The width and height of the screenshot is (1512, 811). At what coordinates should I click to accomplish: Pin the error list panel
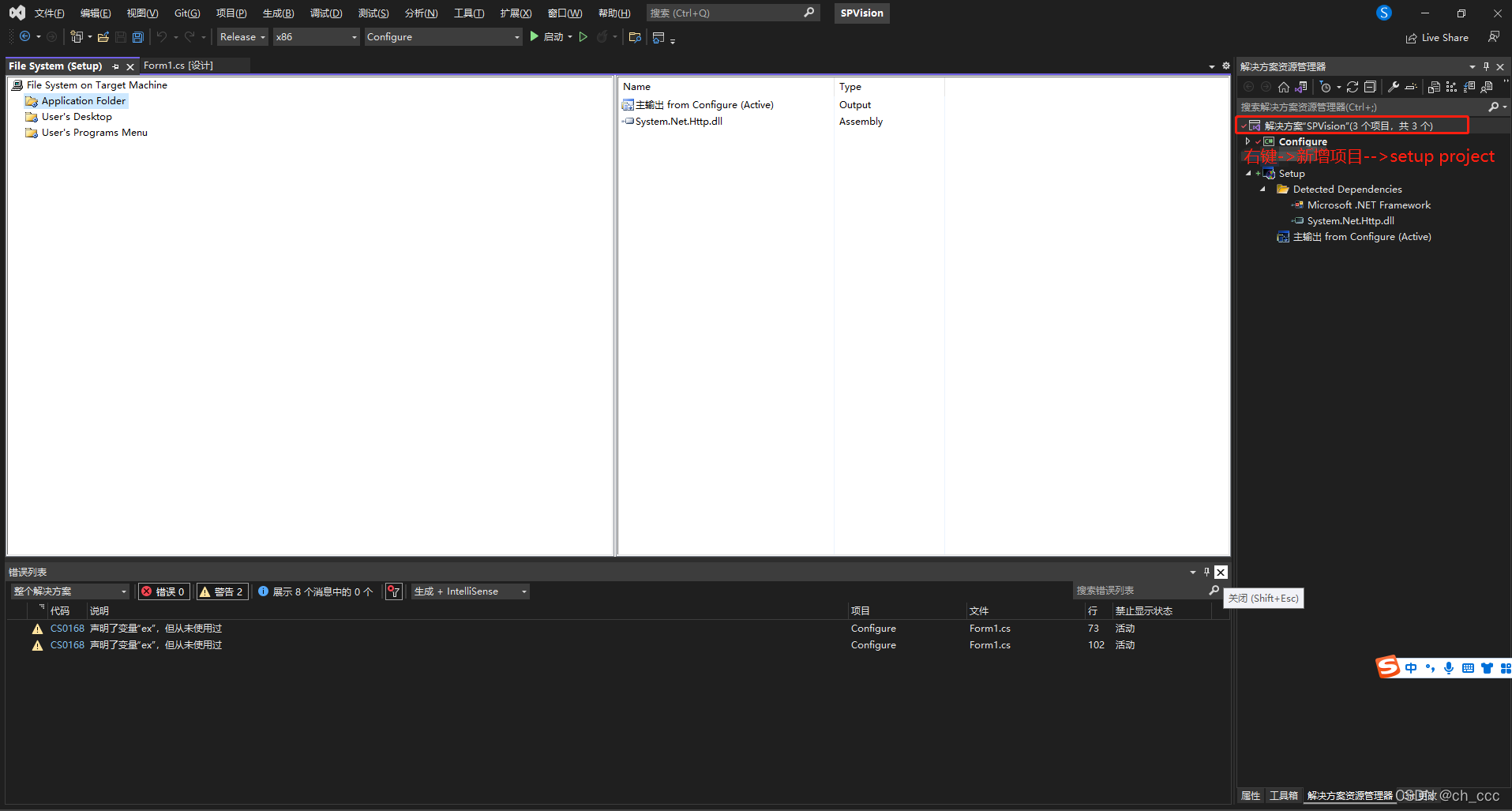point(1206,572)
